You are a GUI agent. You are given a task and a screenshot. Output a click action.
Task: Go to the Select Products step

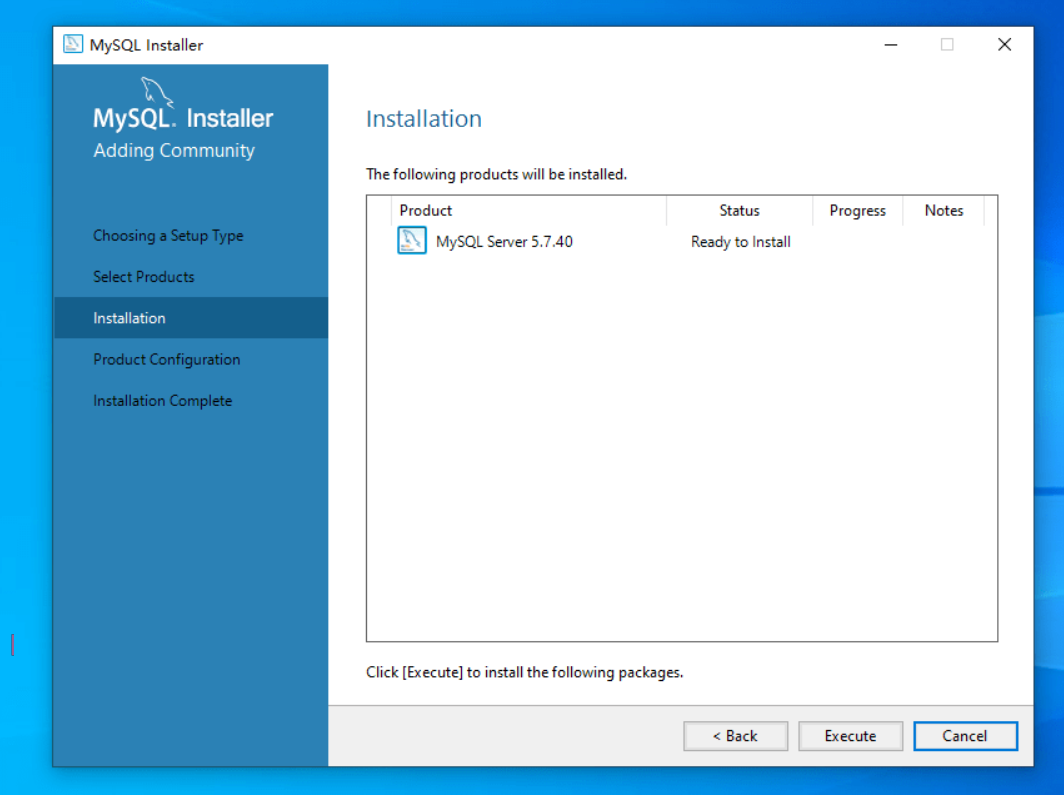coord(144,277)
